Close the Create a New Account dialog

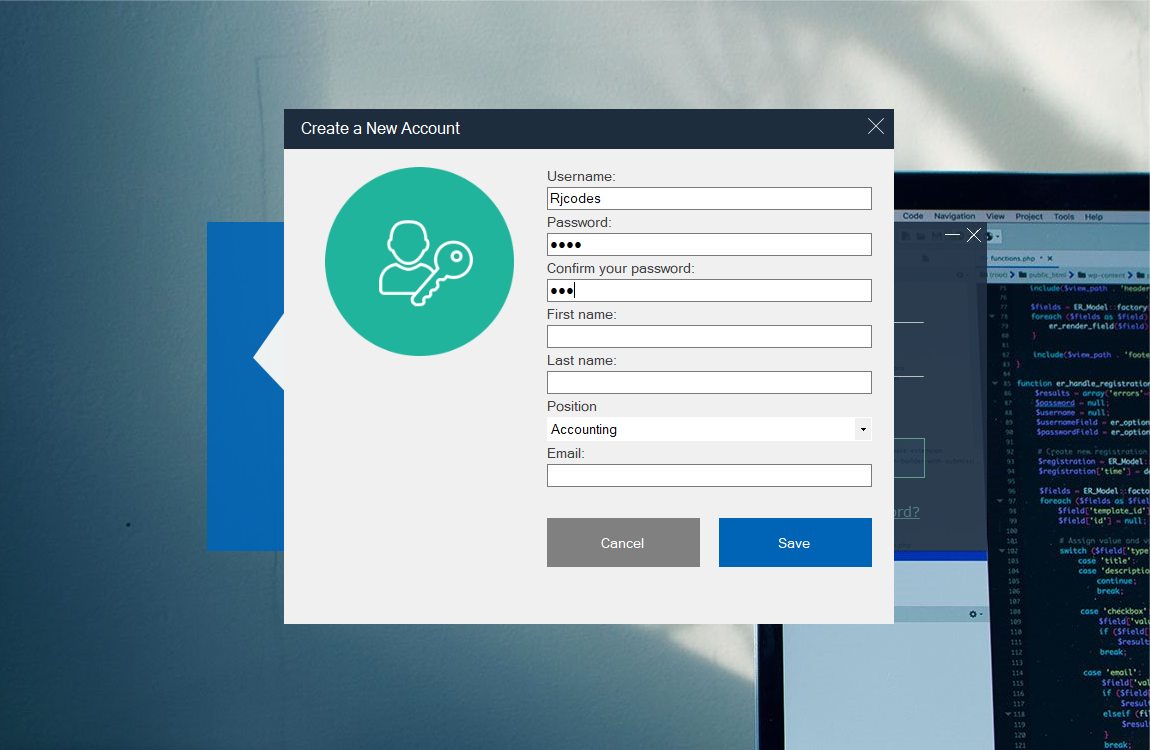click(876, 127)
